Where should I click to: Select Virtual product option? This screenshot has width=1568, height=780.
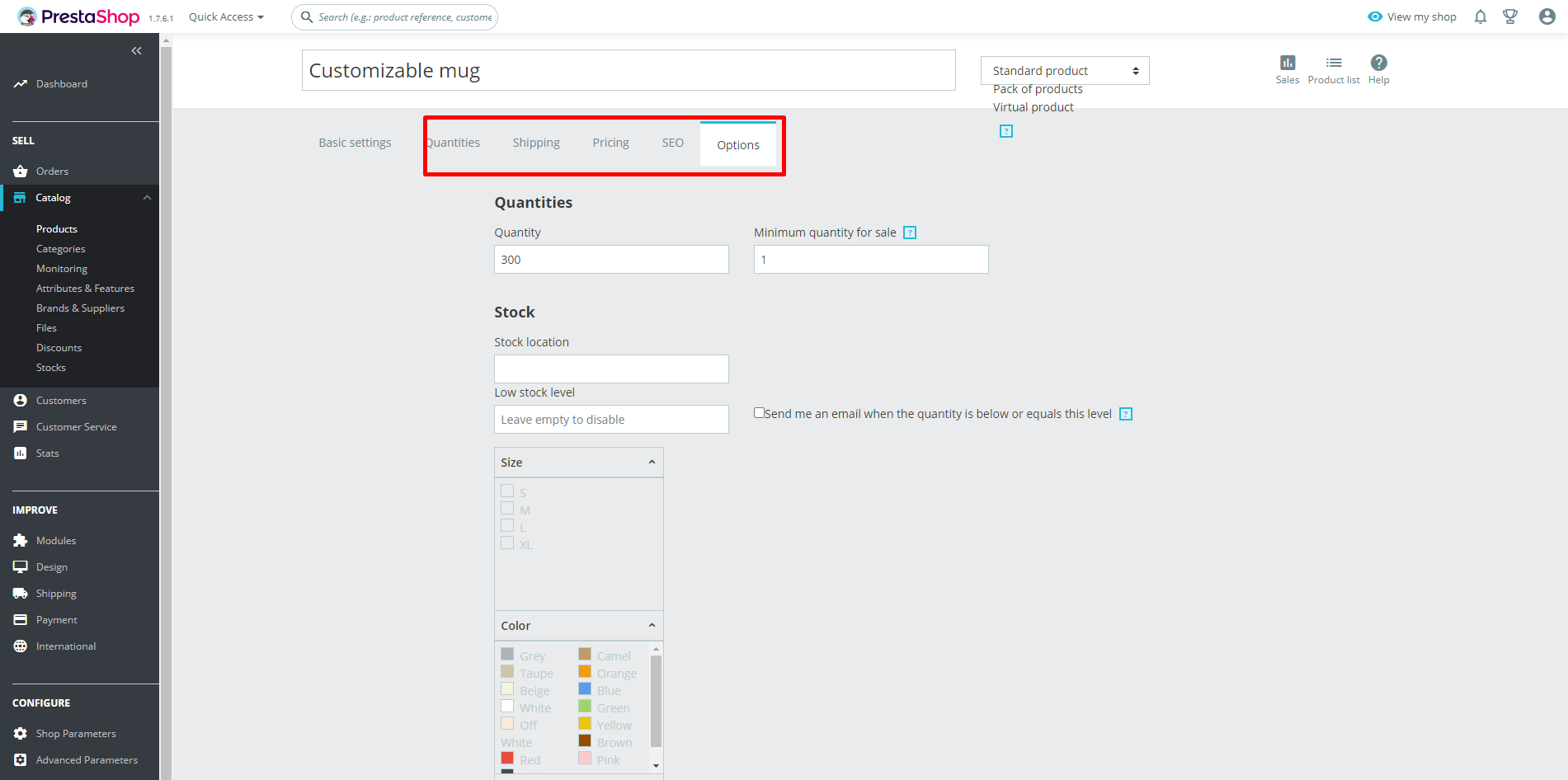(1033, 107)
